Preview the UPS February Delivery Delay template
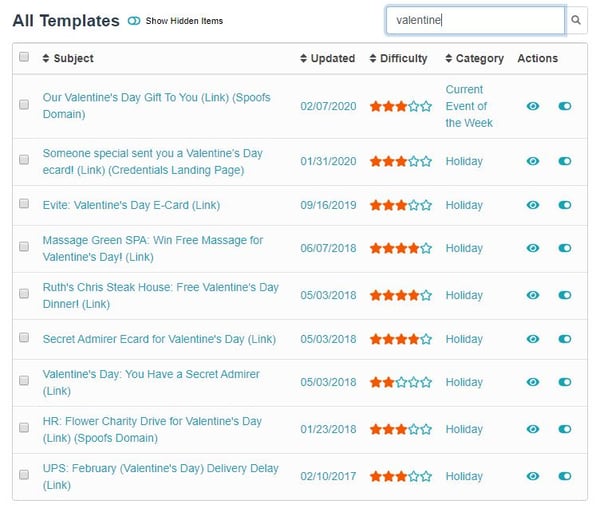This screenshot has height=516, width=600. click(533, 476)
